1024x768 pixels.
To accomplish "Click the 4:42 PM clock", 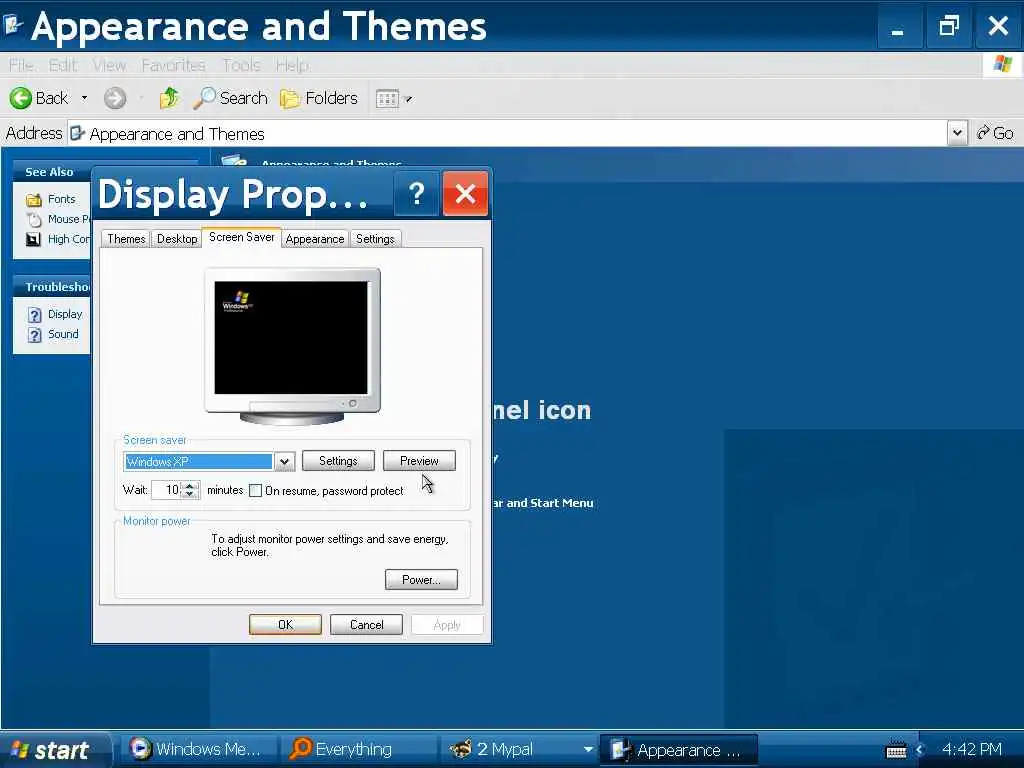I will tap(972, 749).
